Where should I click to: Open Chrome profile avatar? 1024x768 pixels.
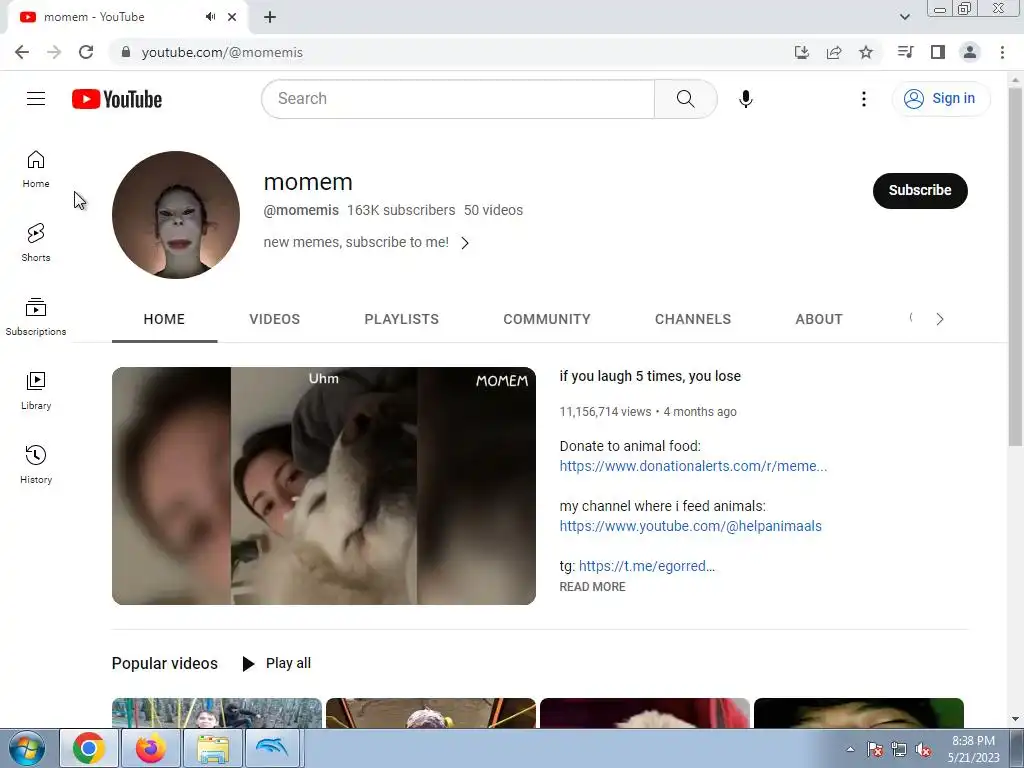970,52
